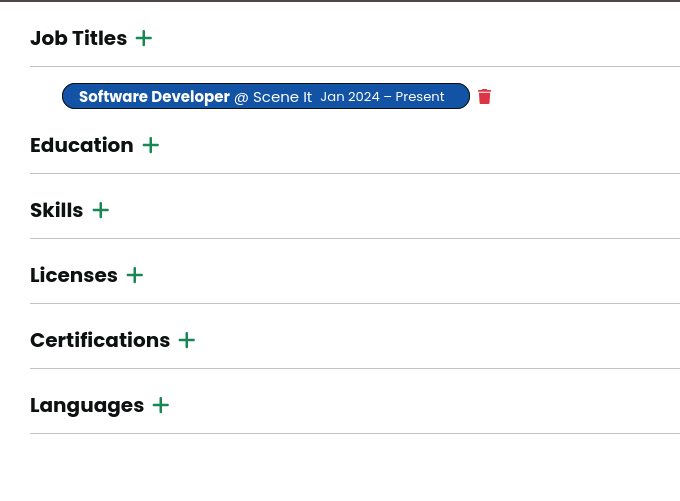Click the '@ Scene It' company text
Viewport: 680px width, 501px height.
273,97
